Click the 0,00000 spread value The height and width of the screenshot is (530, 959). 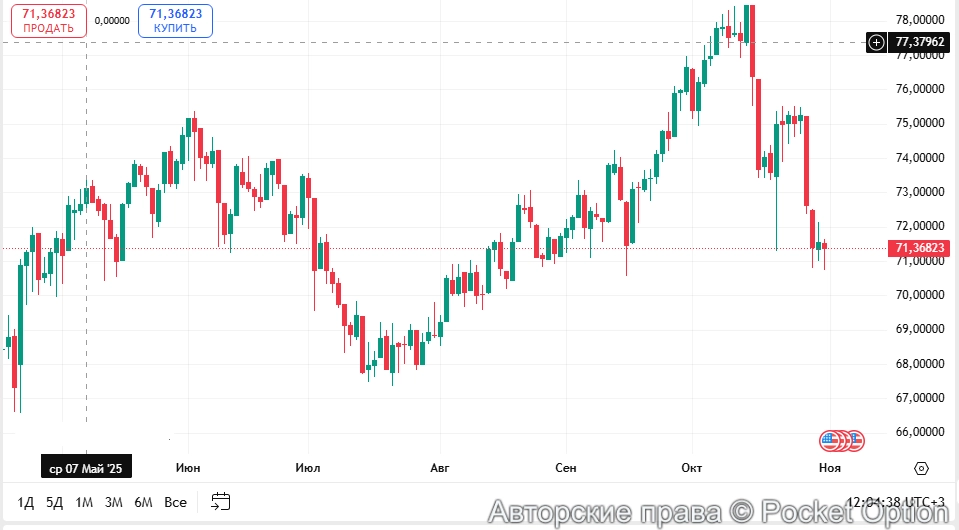point(112,20)
